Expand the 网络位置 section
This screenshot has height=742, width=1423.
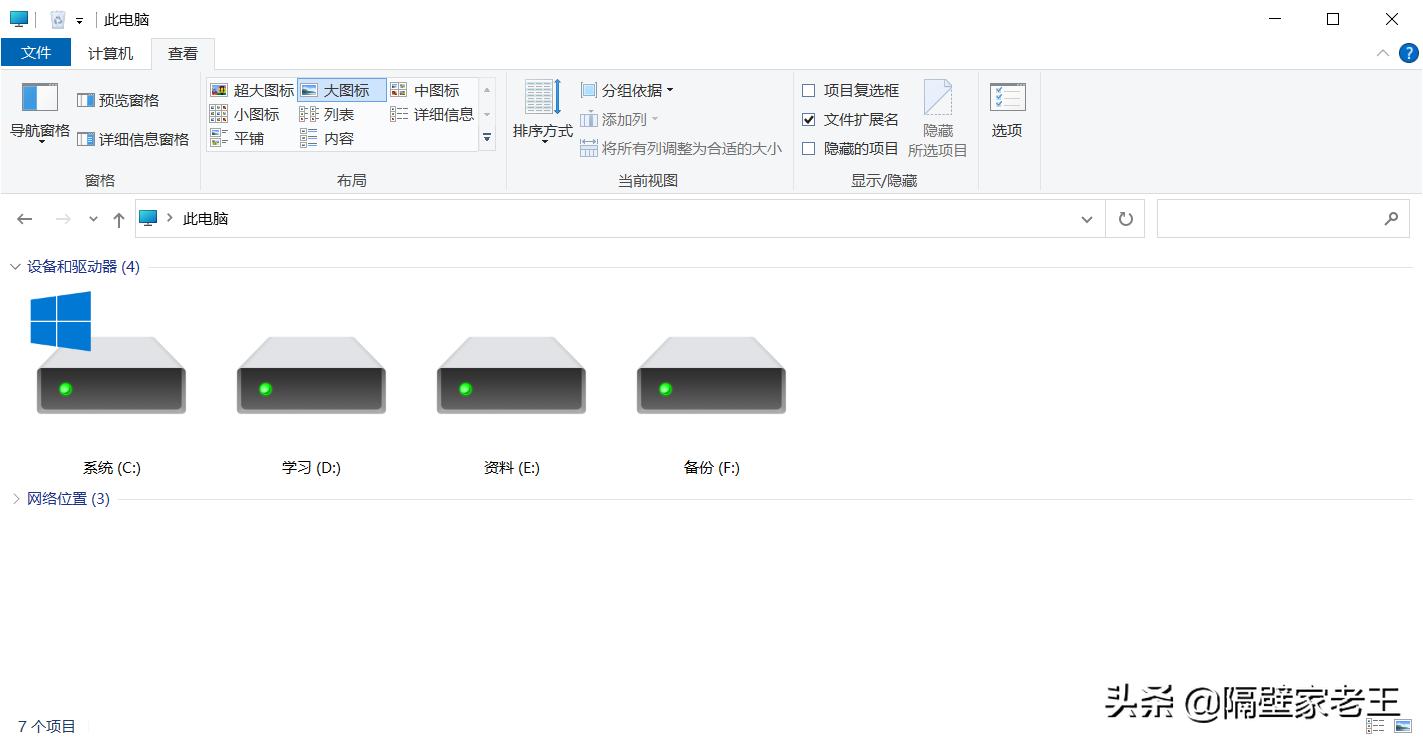click(x=16, y=498)
